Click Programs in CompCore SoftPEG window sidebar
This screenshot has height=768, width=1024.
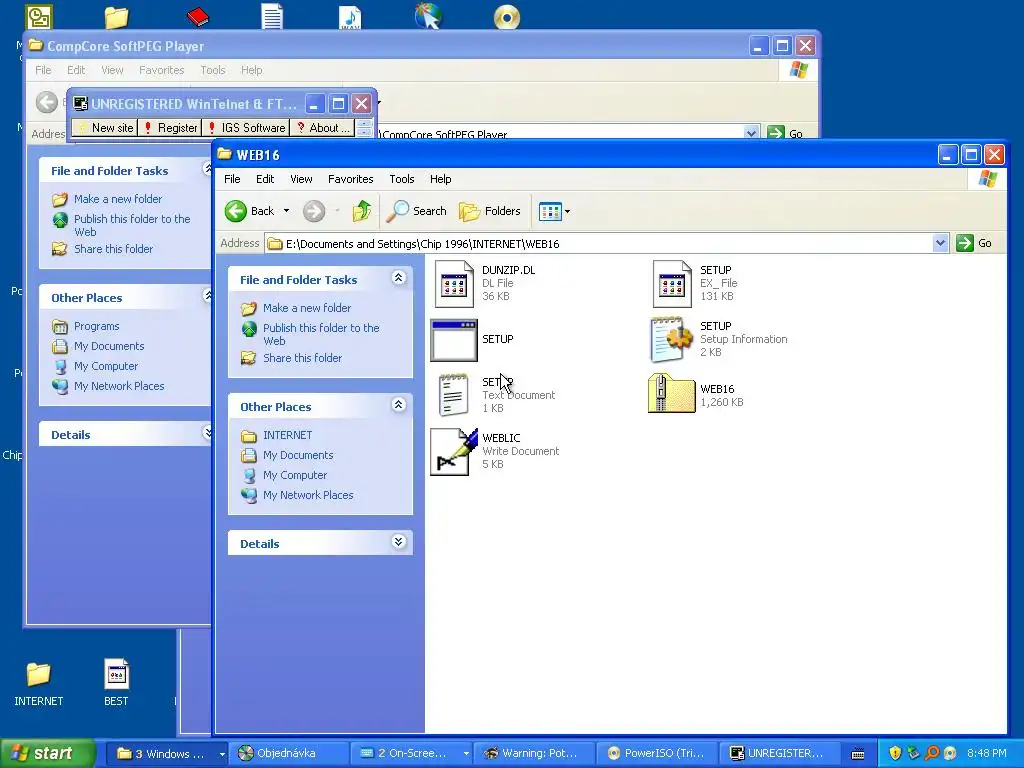tap(96, 326)
